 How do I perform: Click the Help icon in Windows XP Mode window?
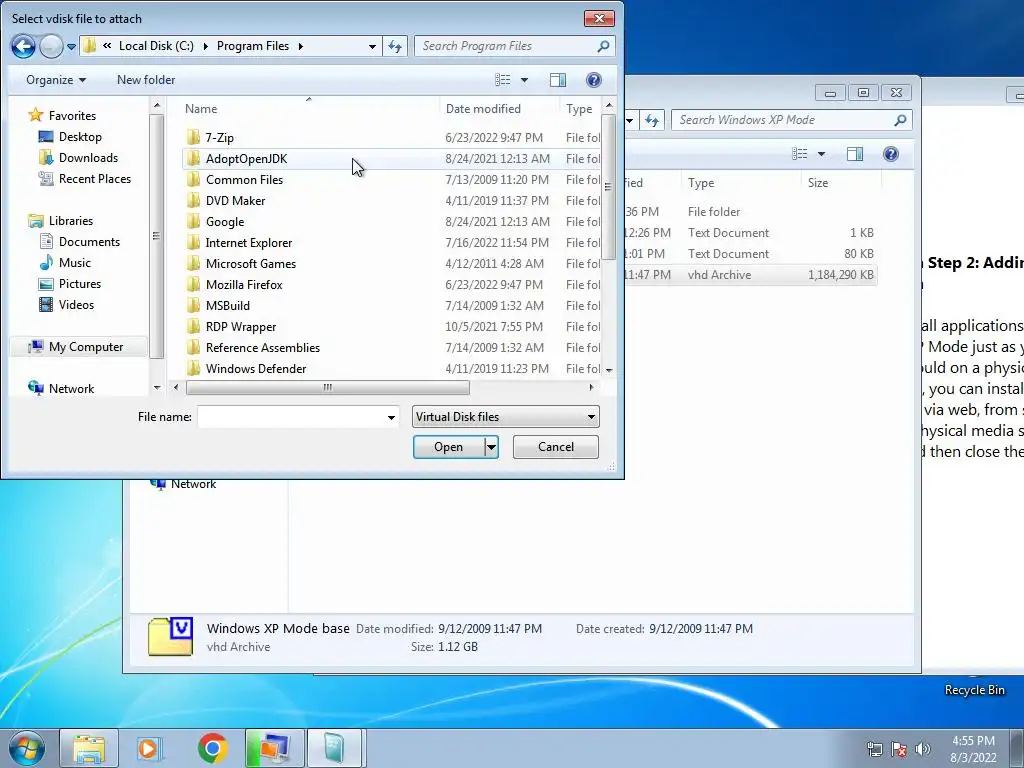point(891,154)
